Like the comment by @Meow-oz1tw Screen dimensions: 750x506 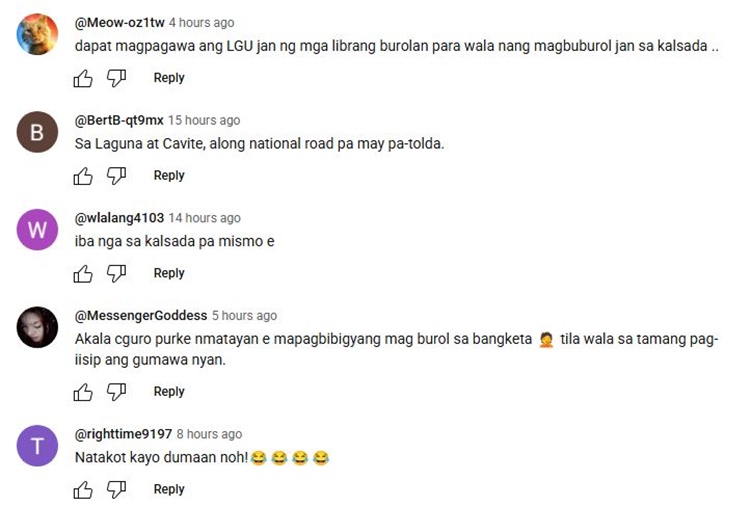83,78
